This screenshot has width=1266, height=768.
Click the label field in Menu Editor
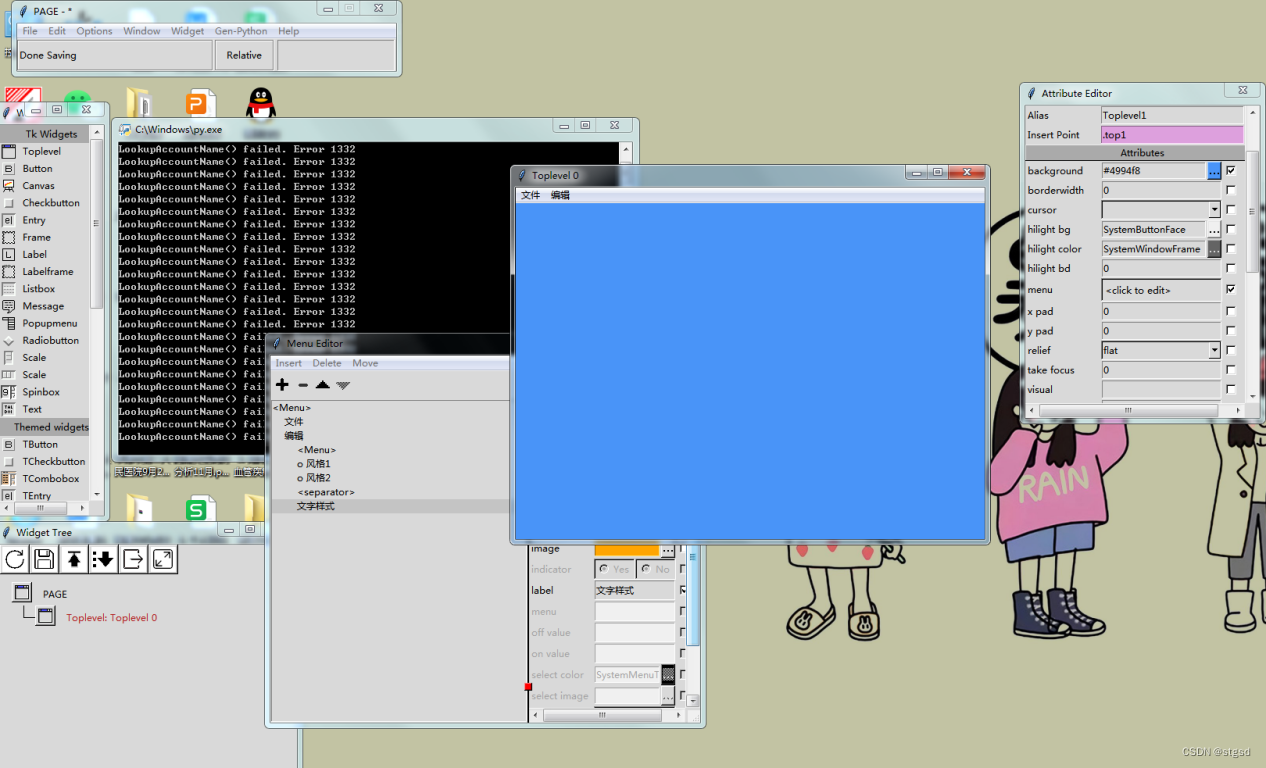click(x=635, y=590)
